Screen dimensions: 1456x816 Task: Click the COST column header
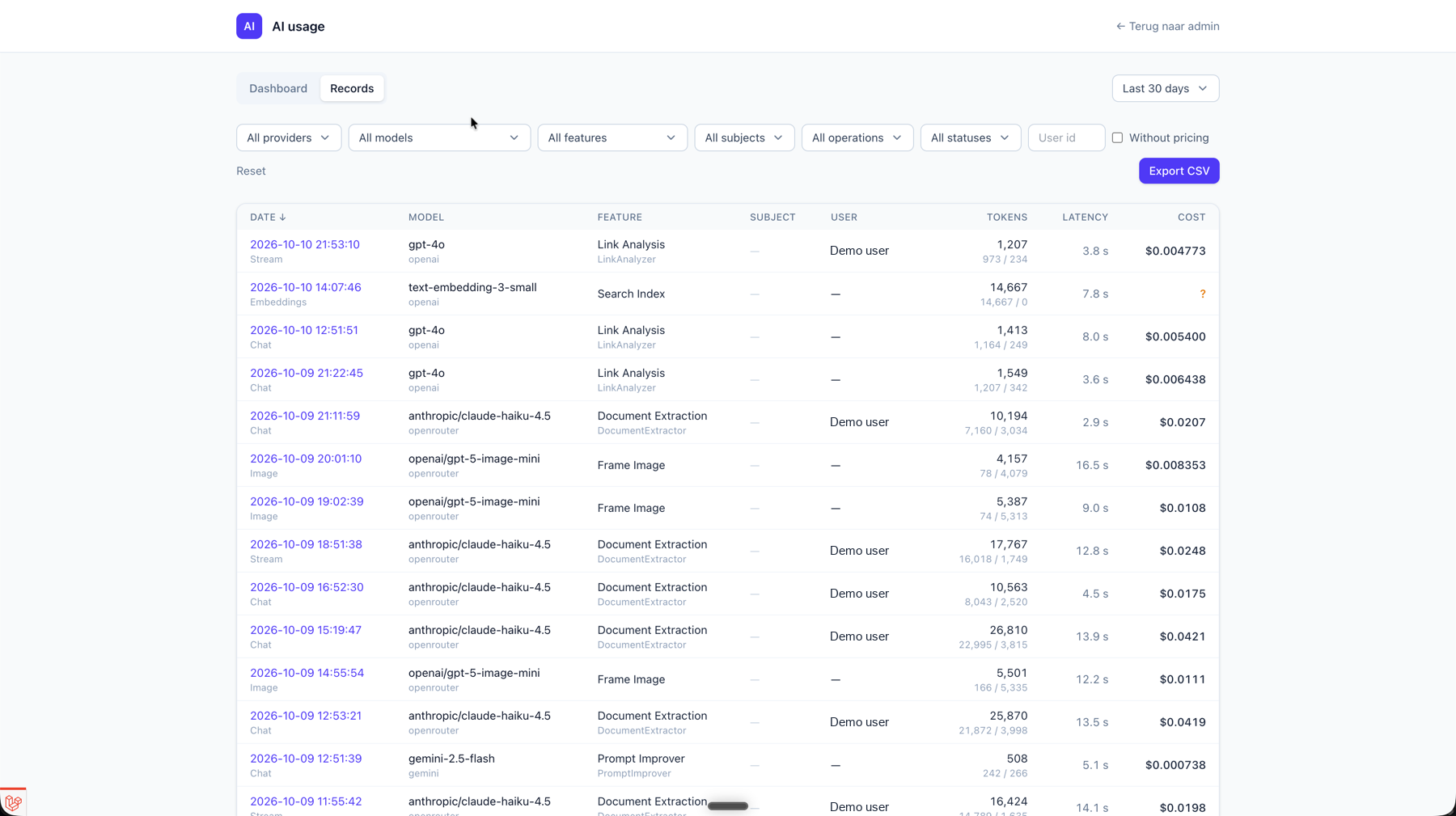[1191, 218]
